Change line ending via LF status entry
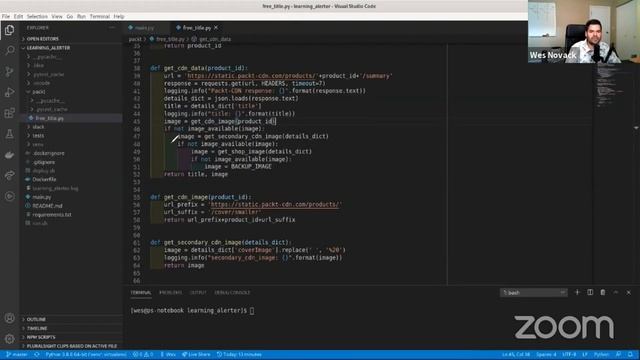The width and height of the screenshot is (640, 360). [585, 355]
